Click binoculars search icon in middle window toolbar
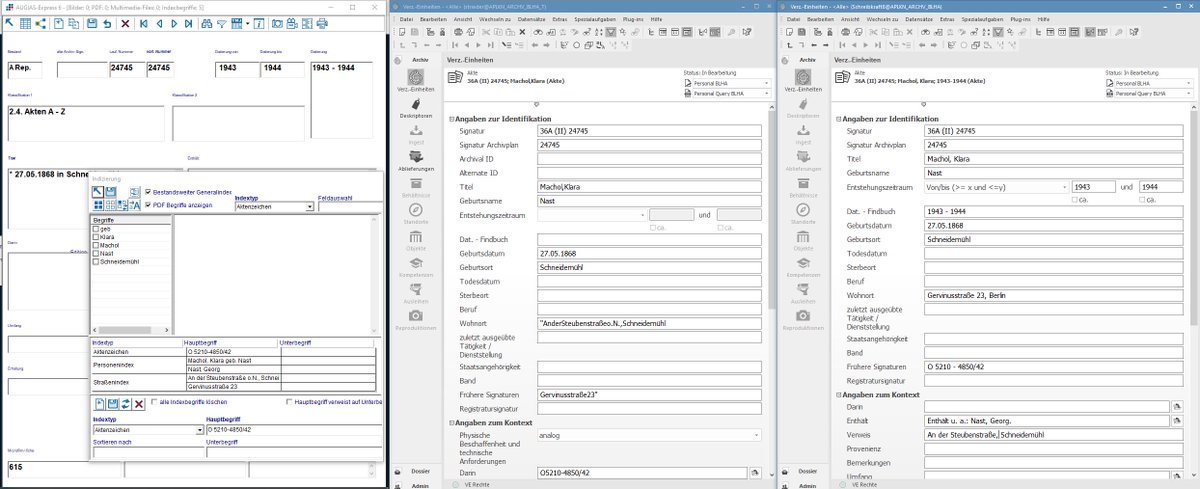This screenshot has width=1200, height=489. click(538, 31)
